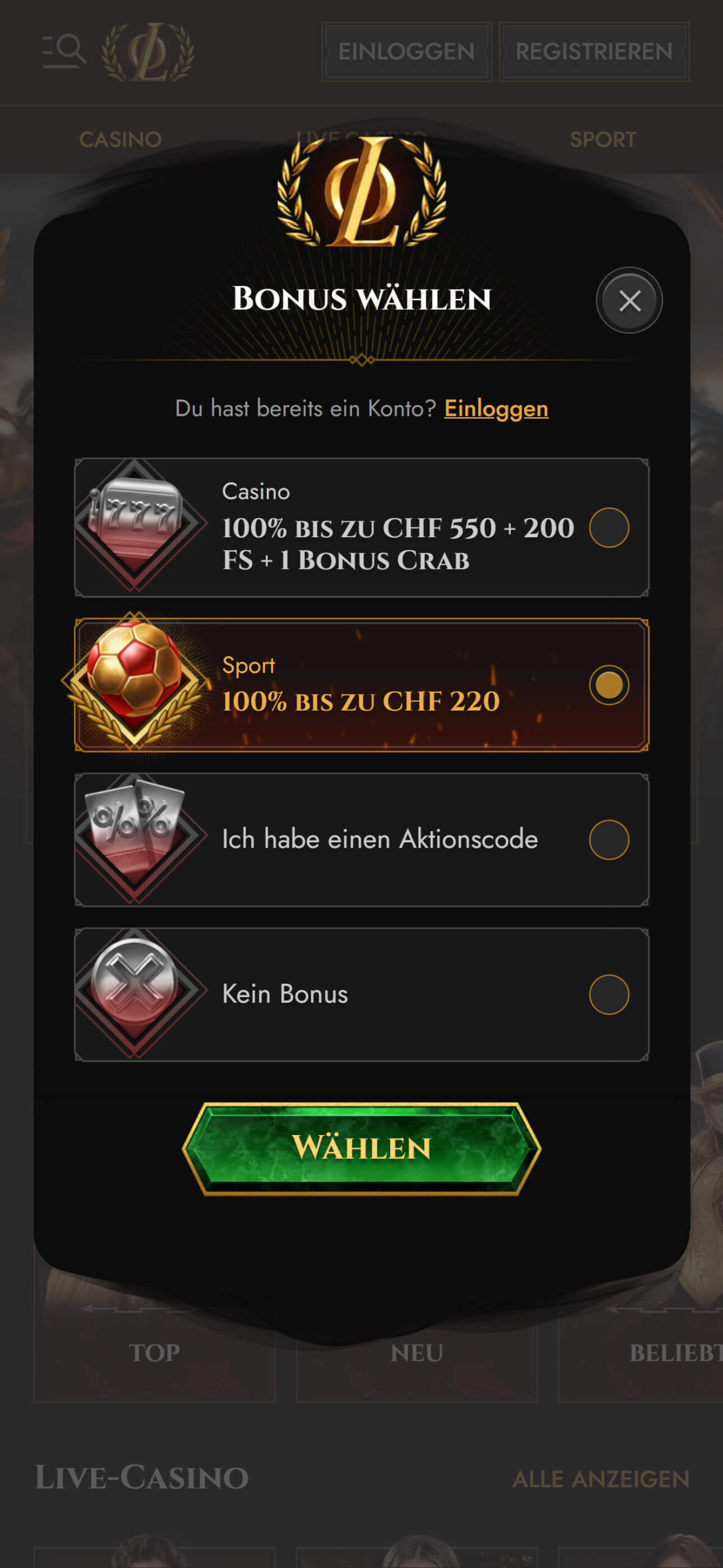Select the Aktionscode radio button
This screenshot has height=1568, width=723.
[x=609, y=840]
